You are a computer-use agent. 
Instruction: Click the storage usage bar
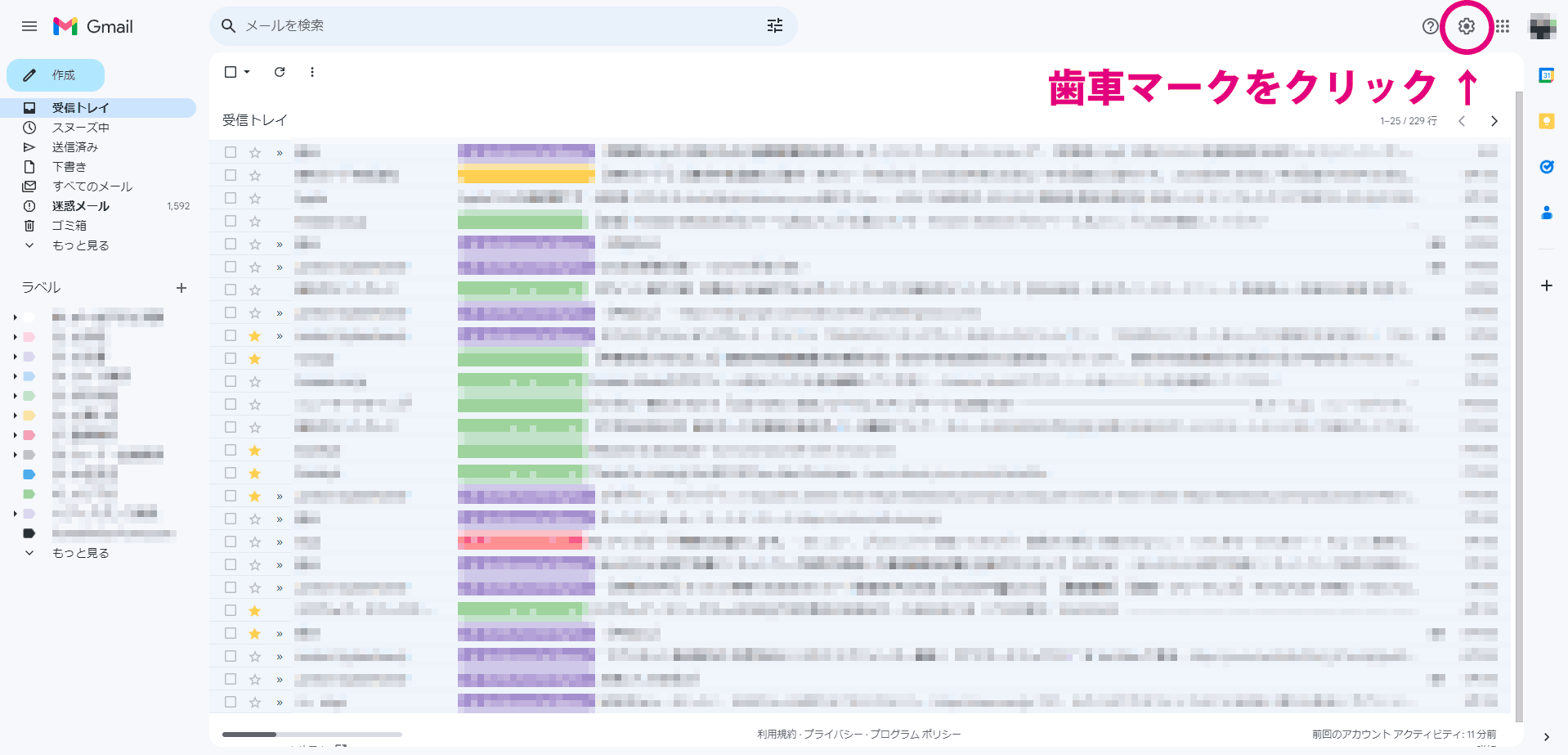tap(312, 735)
